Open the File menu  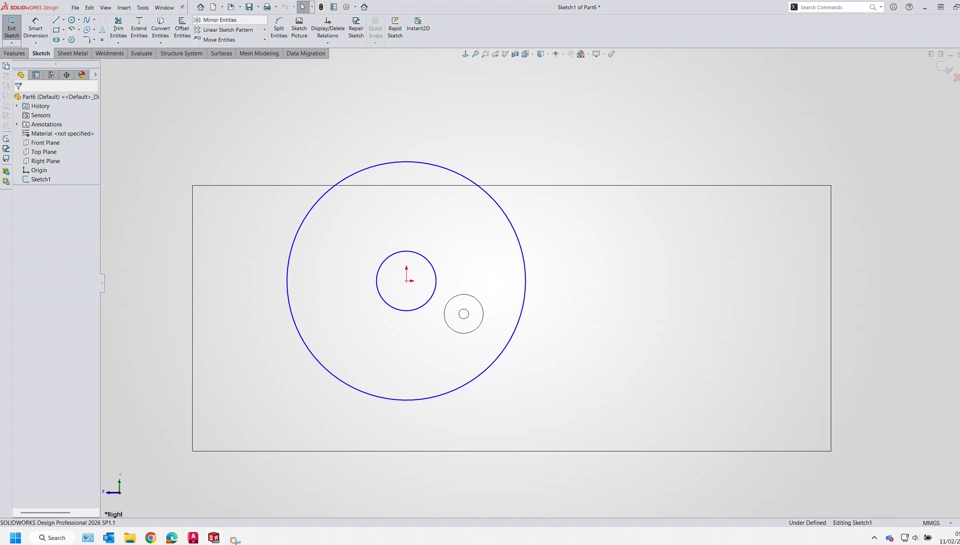coord(75,7)
